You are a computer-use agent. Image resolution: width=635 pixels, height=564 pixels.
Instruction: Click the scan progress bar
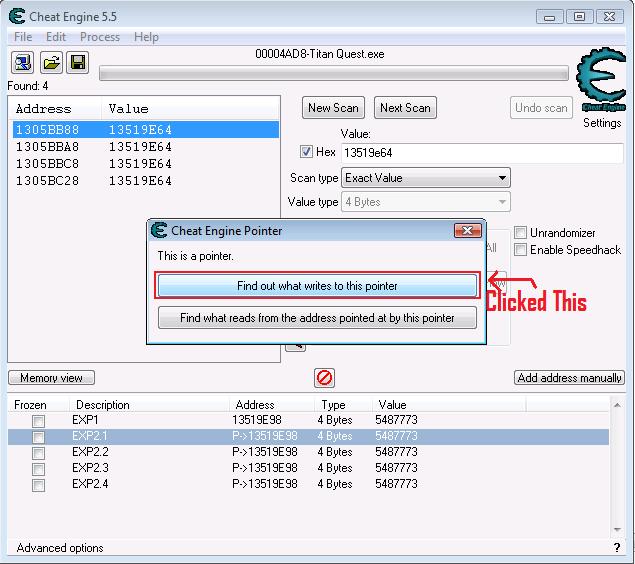coord(333,72)
